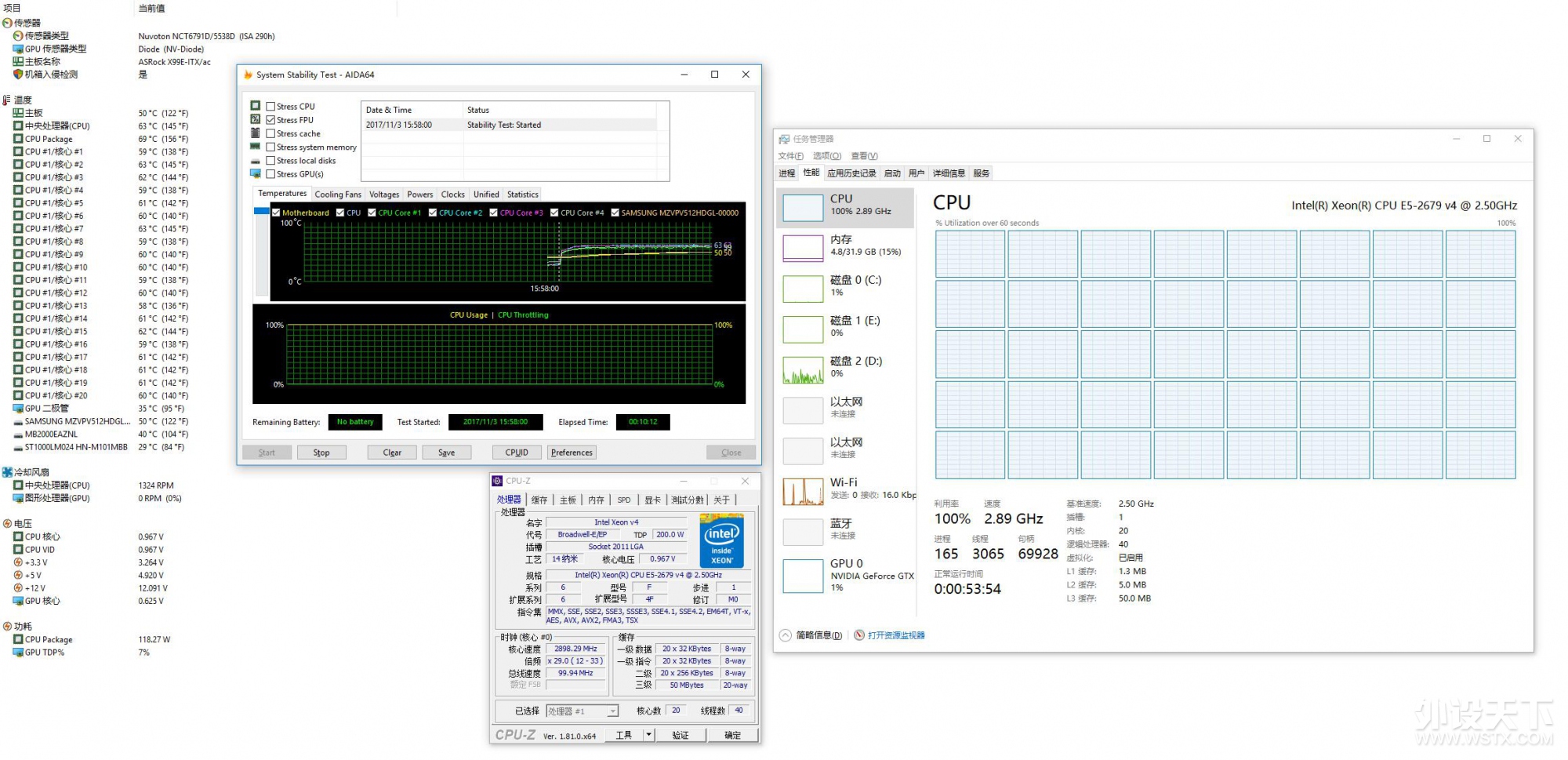Click the SAMSUNG MZVPV512HDGL drive icon
This screenshot has height=760, width=1568.
pyautogui.click(x=18, y=422)
